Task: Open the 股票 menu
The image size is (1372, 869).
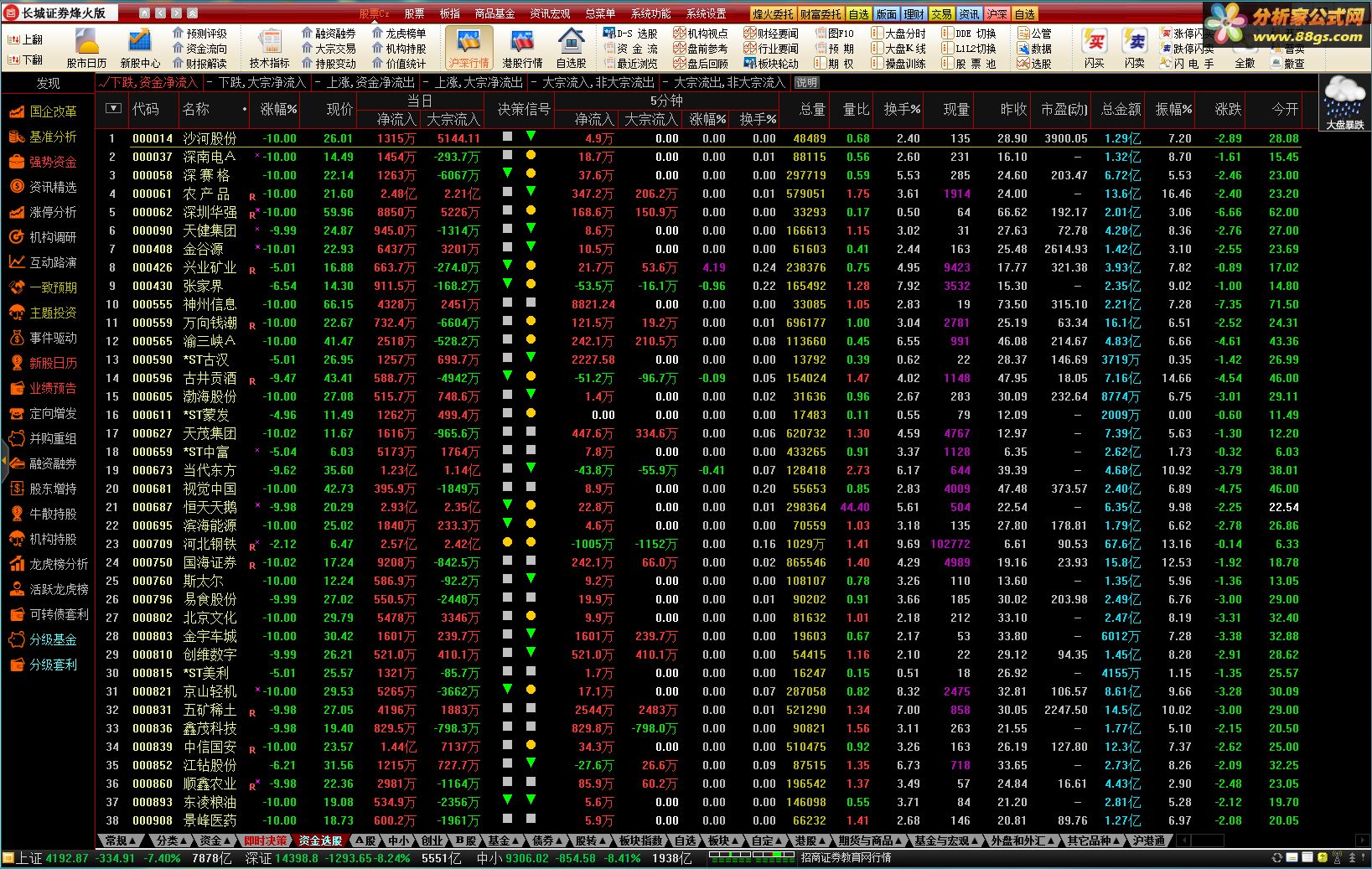Action: point(413,14)
